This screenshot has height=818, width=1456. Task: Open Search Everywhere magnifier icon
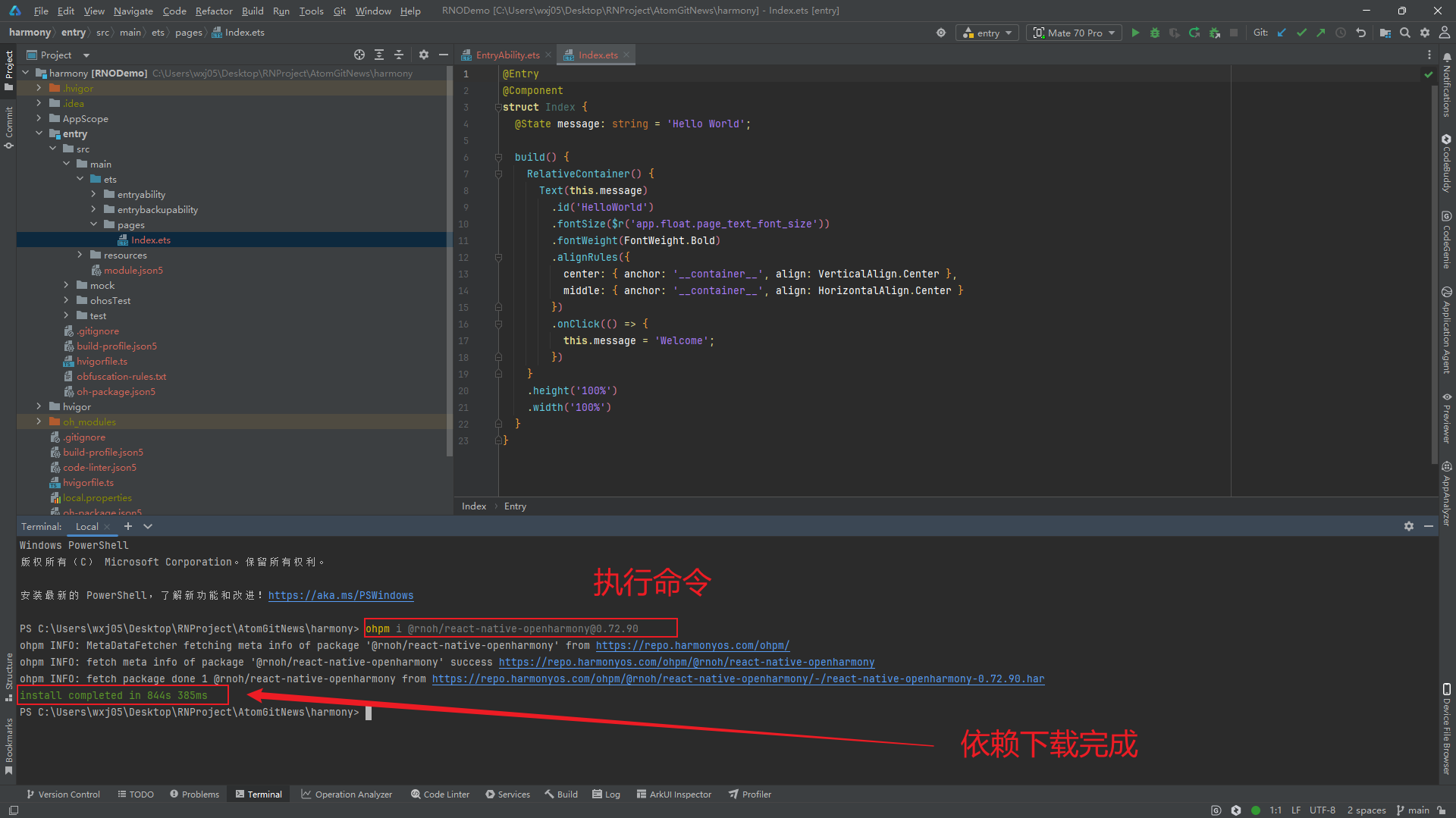pyautogui.click(x=1405, y=33)
